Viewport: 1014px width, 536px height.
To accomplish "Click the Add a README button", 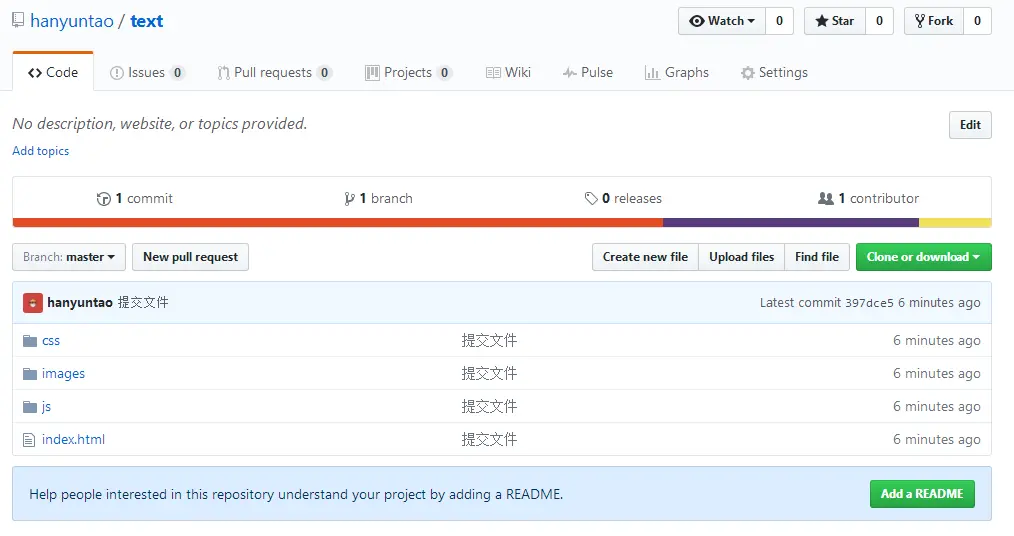I will point(922,494).
